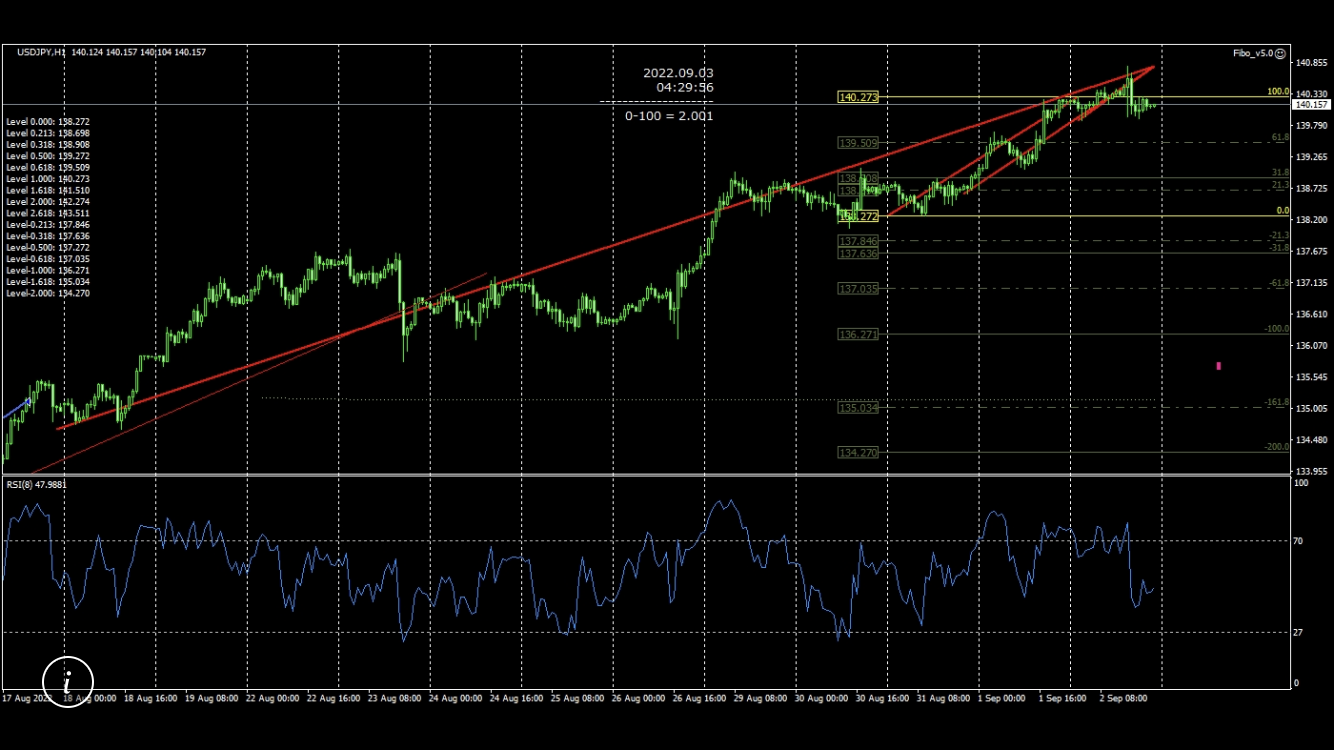The width and height of the screenshot is (1334, 750).
Task: Click the USDJPY,H1 chart title
Action: click(41, 52)
